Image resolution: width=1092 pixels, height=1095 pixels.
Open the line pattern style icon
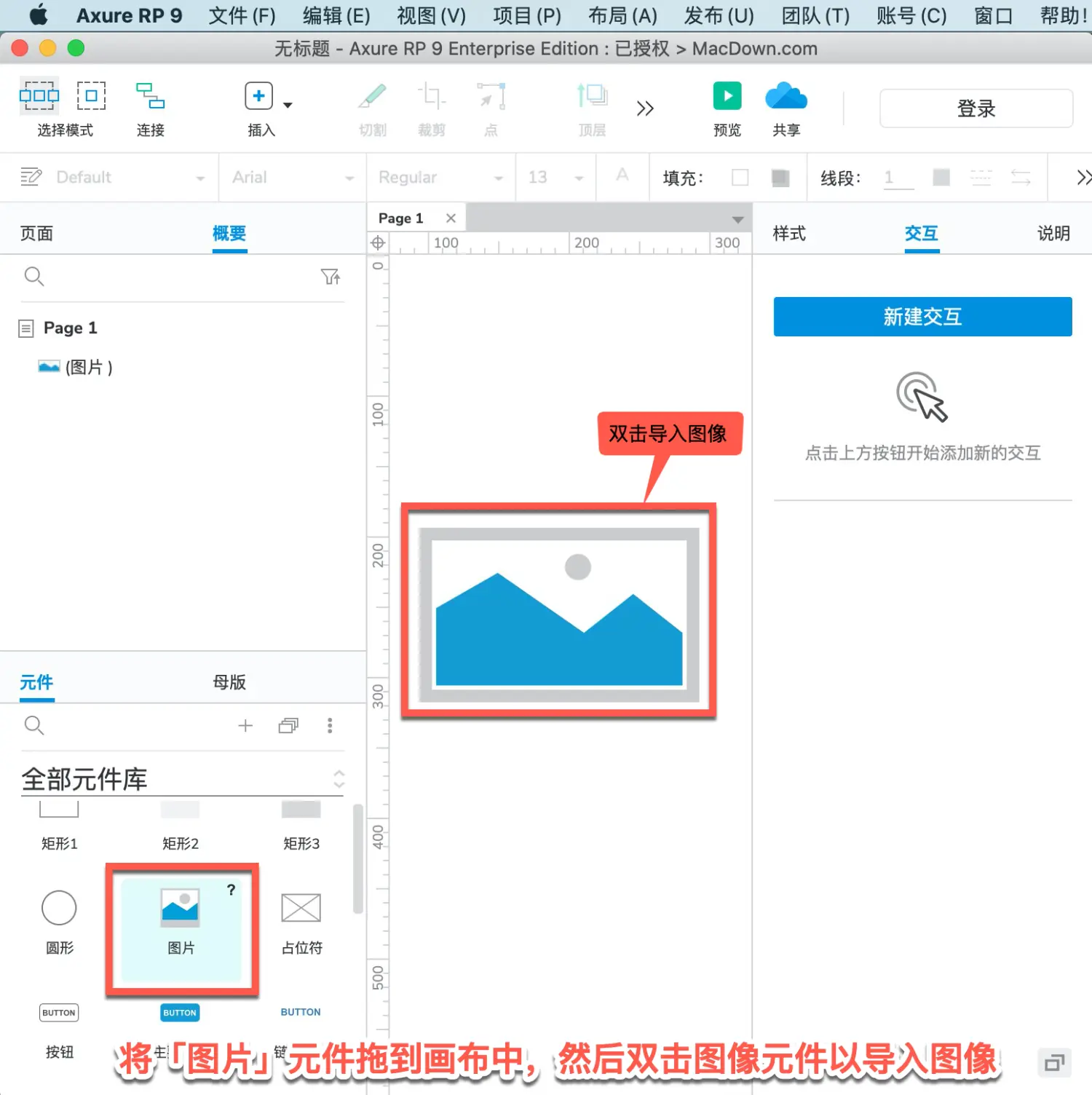[981, 177]
